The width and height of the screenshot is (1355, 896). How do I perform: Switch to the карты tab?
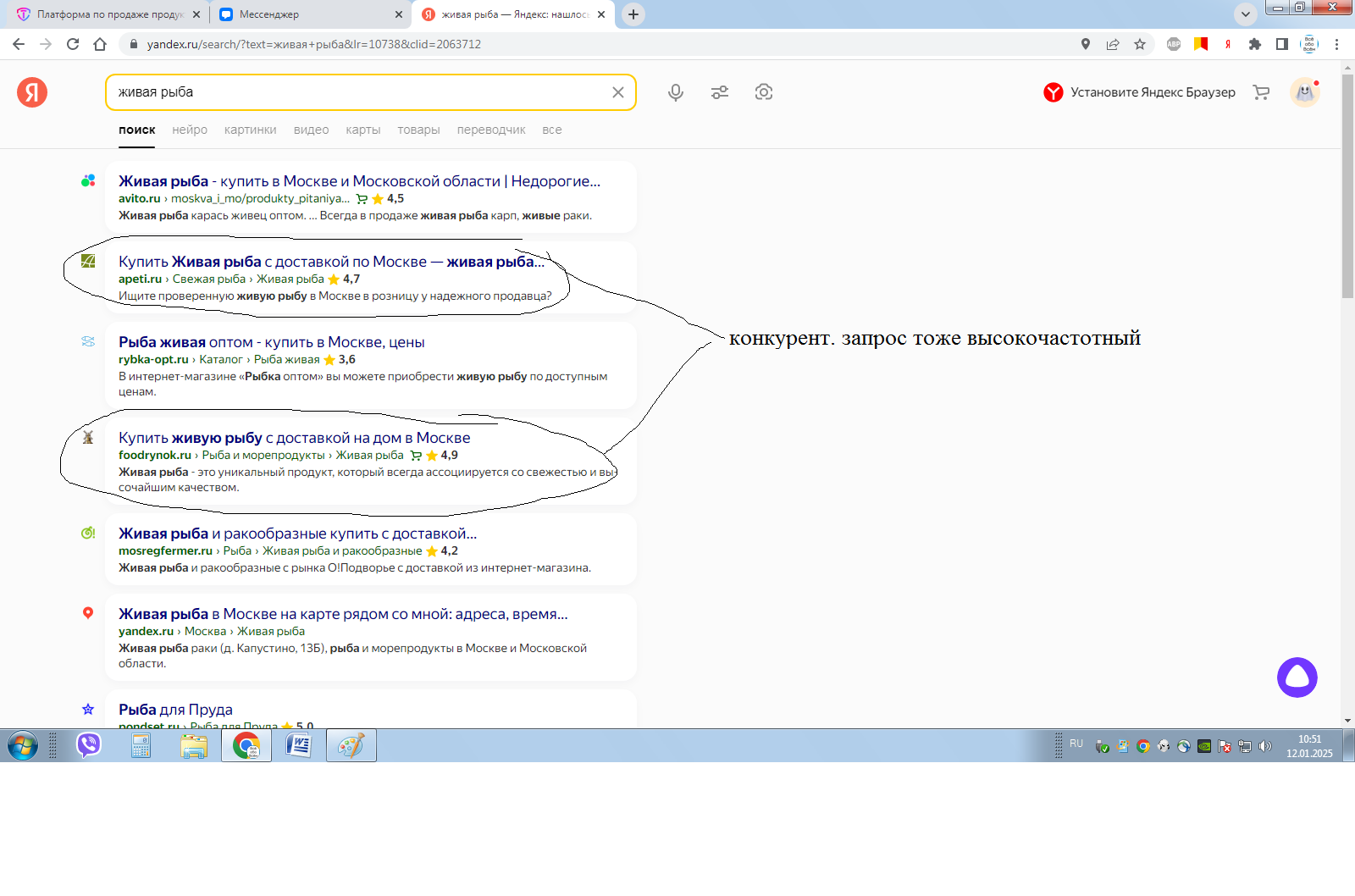[x=362, y=130]
